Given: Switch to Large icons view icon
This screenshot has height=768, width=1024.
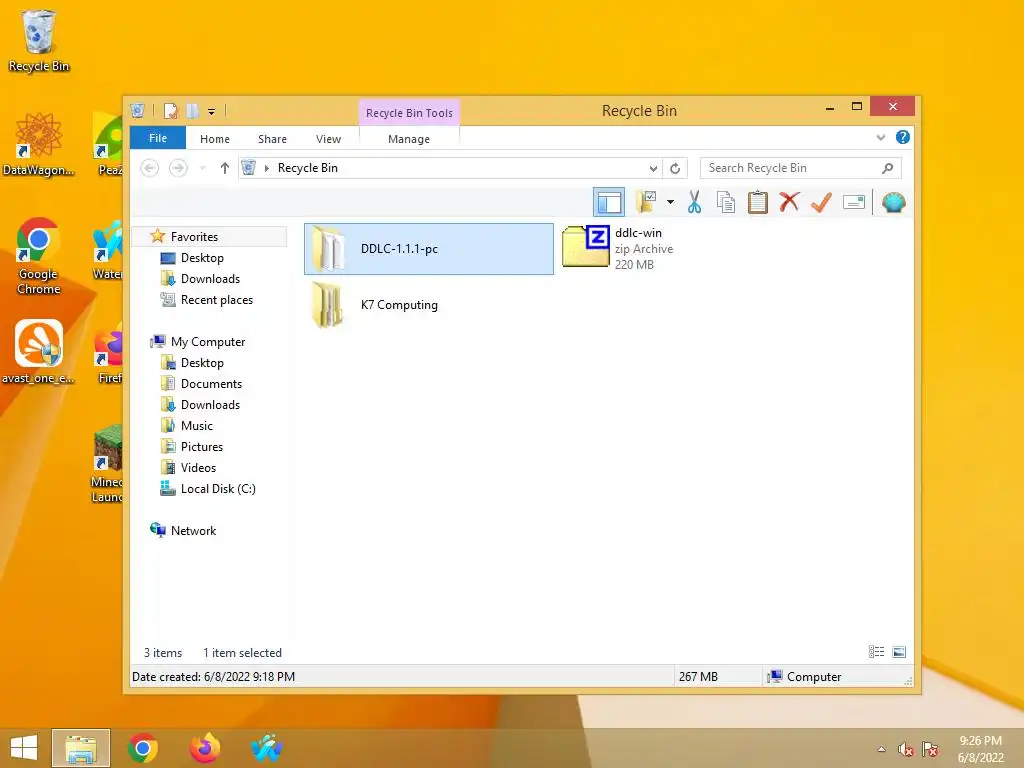Looking at the screenshot, I should 899,652.
